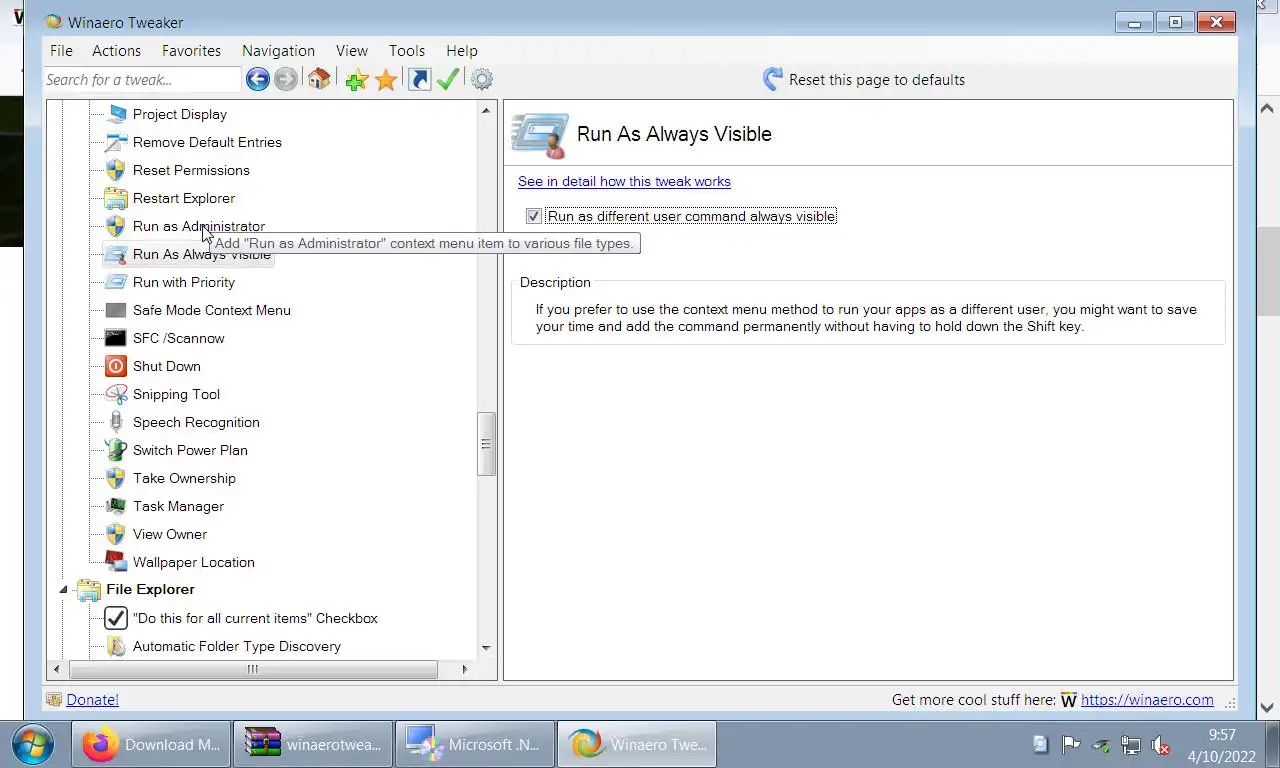1280x768 pixels.
Task: Open the gear Settings toolbar icon
Action: [x=482, y=80]
